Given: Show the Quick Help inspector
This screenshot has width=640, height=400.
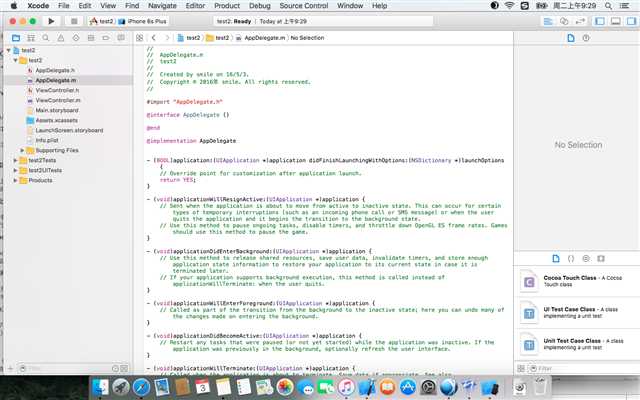Looking at the screenshot, I should [x=587, y=38].
